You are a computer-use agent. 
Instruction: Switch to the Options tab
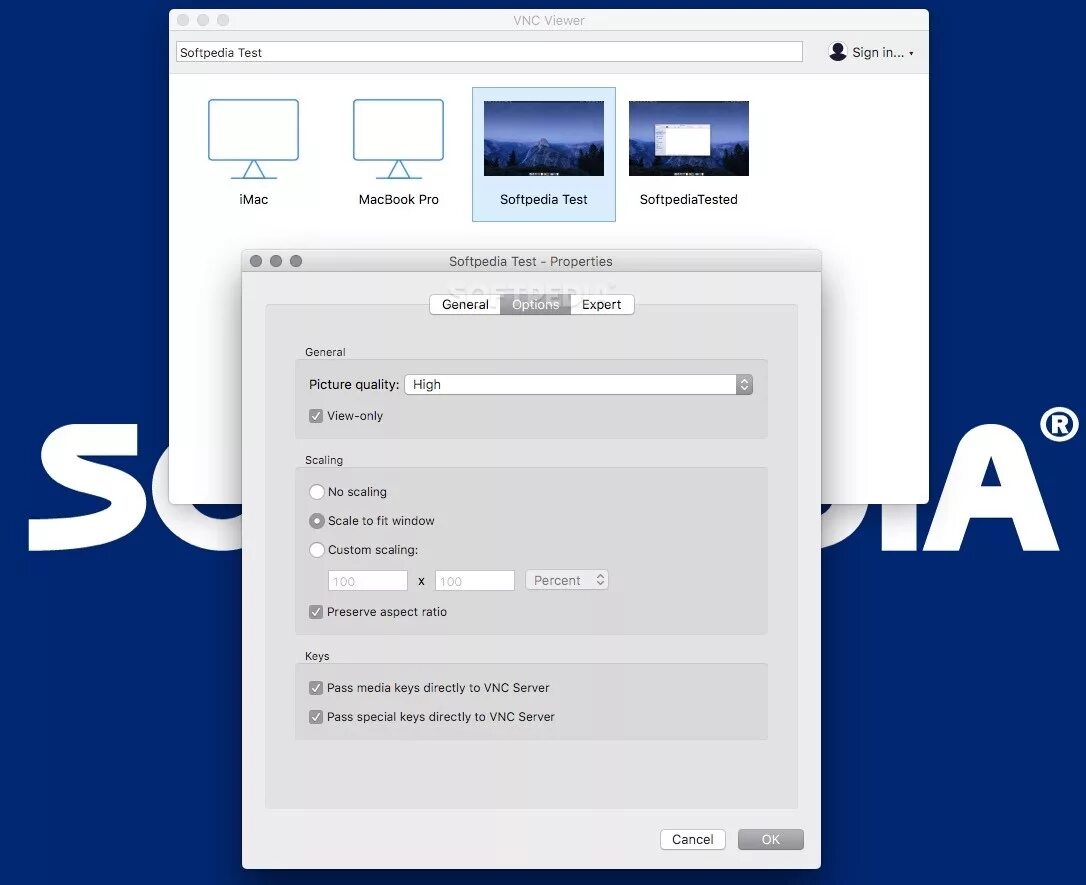pyautogui.click(x=535, y=305)
